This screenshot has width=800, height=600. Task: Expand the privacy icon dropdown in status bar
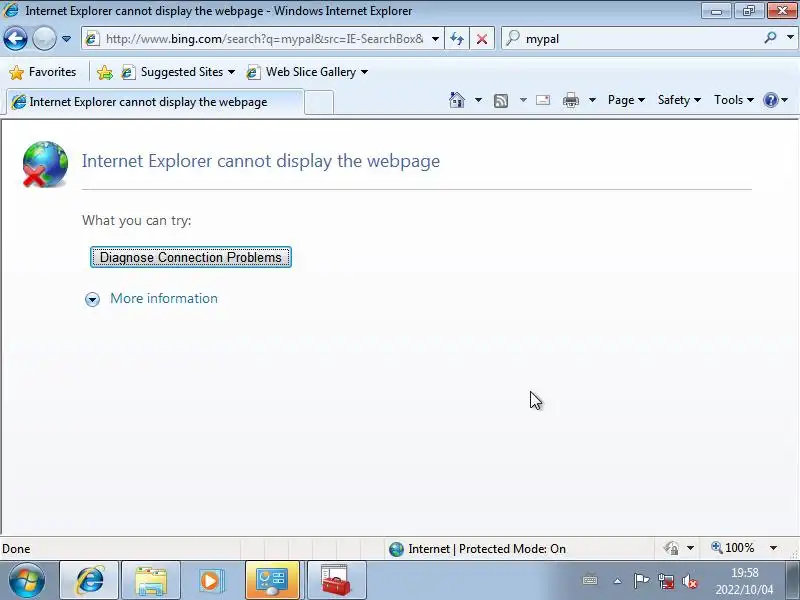(690, 548)
